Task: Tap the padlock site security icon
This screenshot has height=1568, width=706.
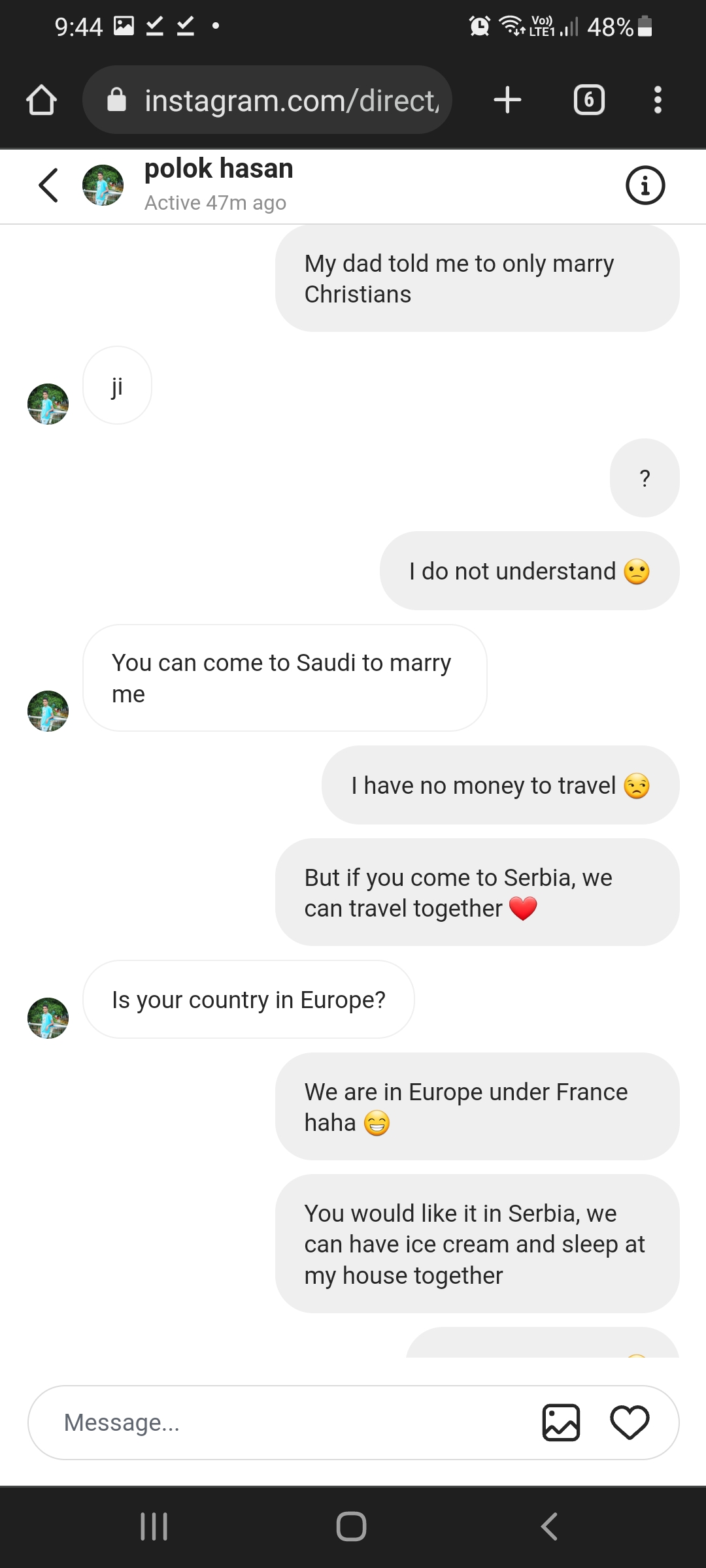Action: click(x=116, y=101)
